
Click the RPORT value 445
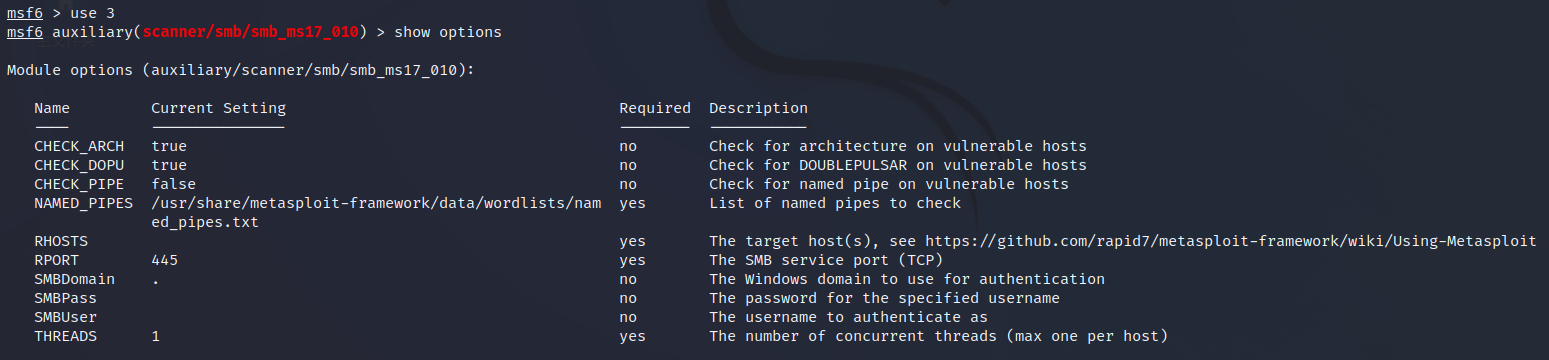click(x=165, y=260)
